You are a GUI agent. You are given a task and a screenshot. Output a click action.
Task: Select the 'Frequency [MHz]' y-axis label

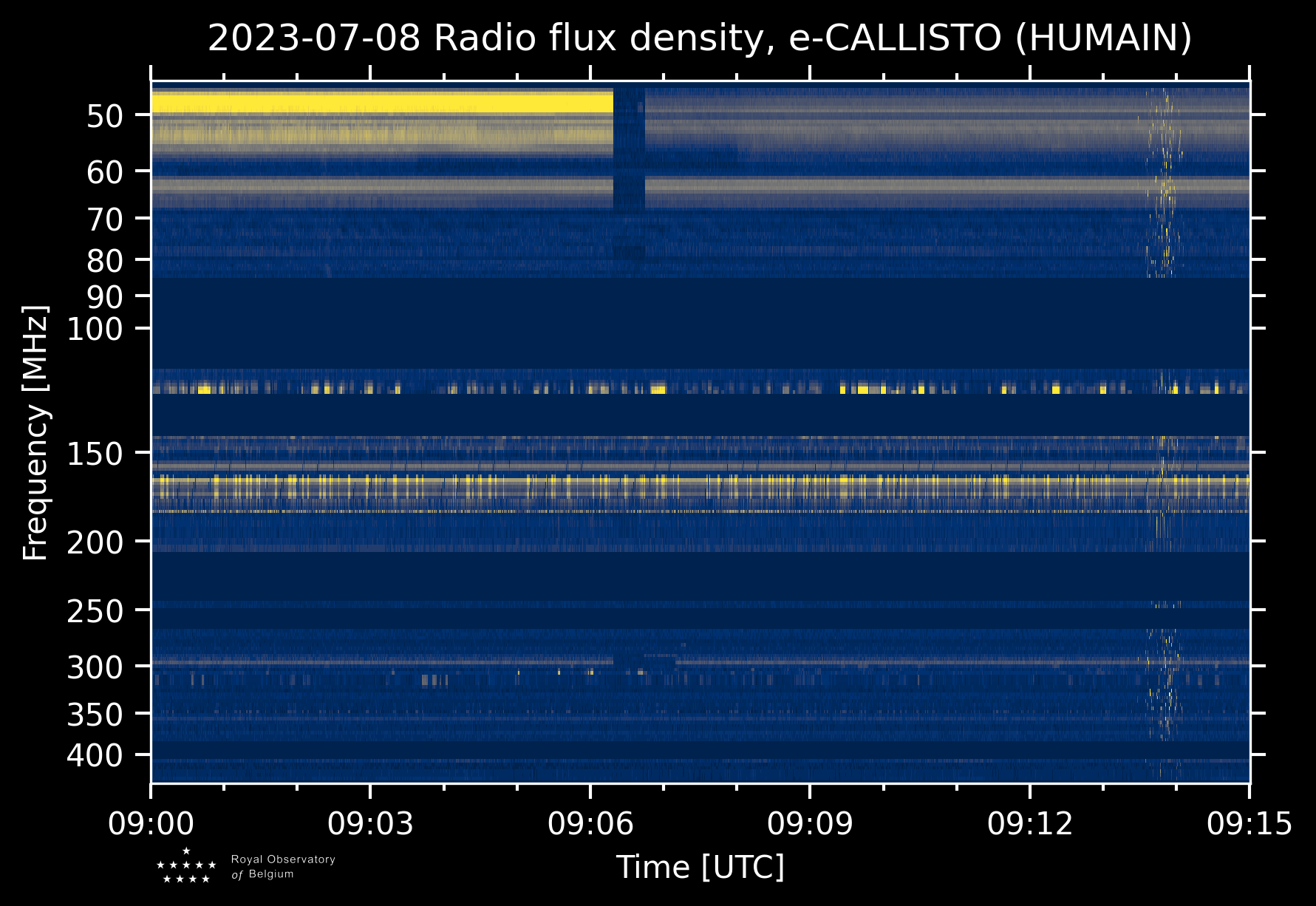[35, 432]
